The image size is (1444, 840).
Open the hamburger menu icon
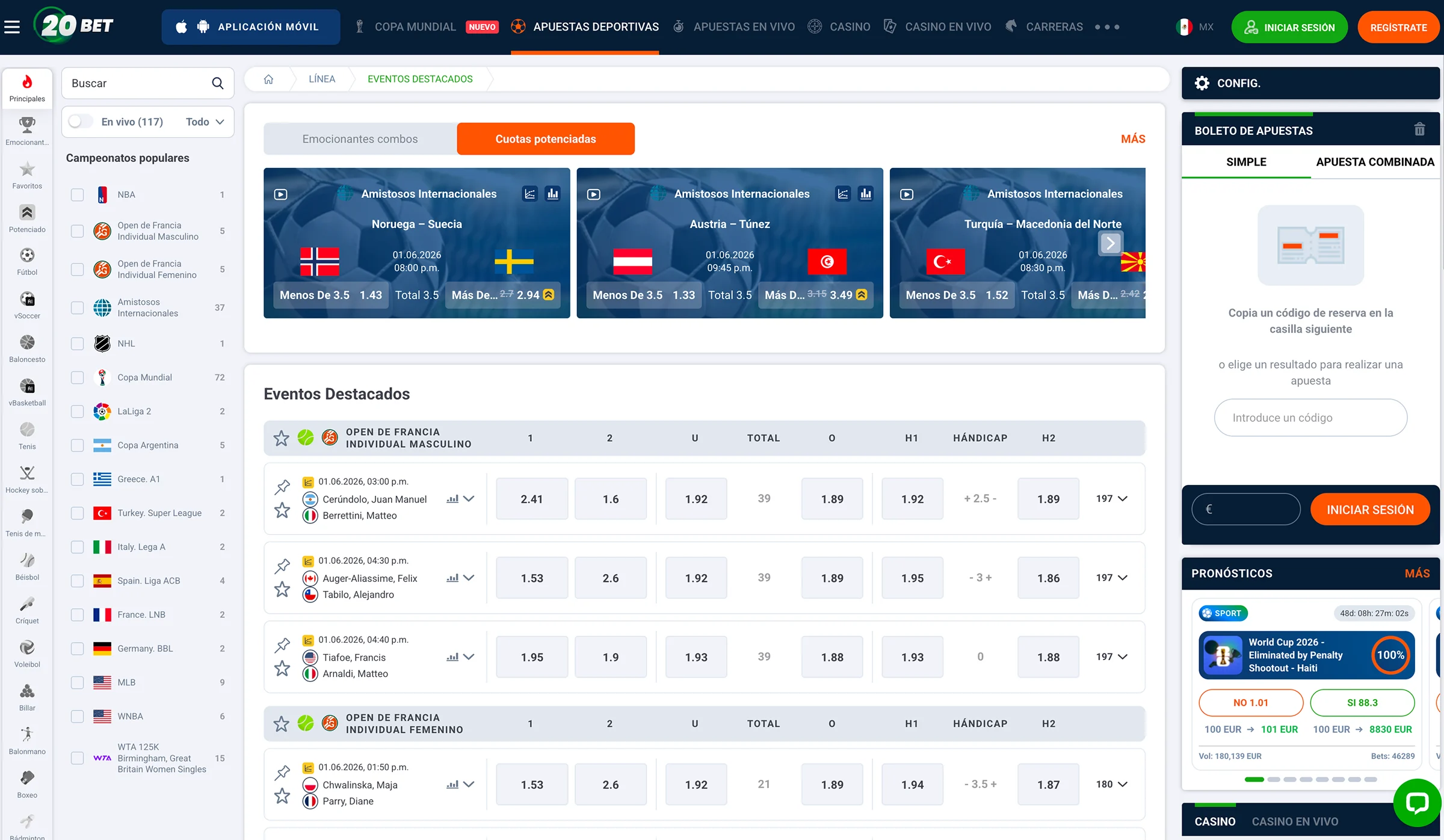click(x=12, y=26)
